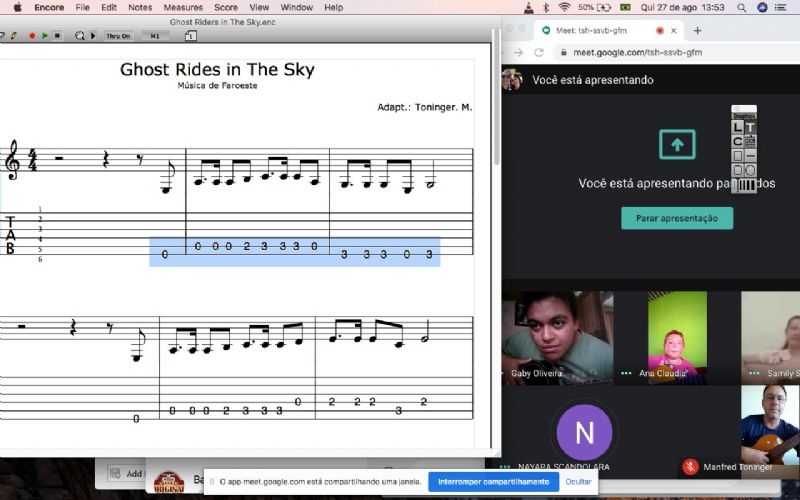Click the 50% battery indicator
This screenshot has height=500, width=800.
[594, 7]
